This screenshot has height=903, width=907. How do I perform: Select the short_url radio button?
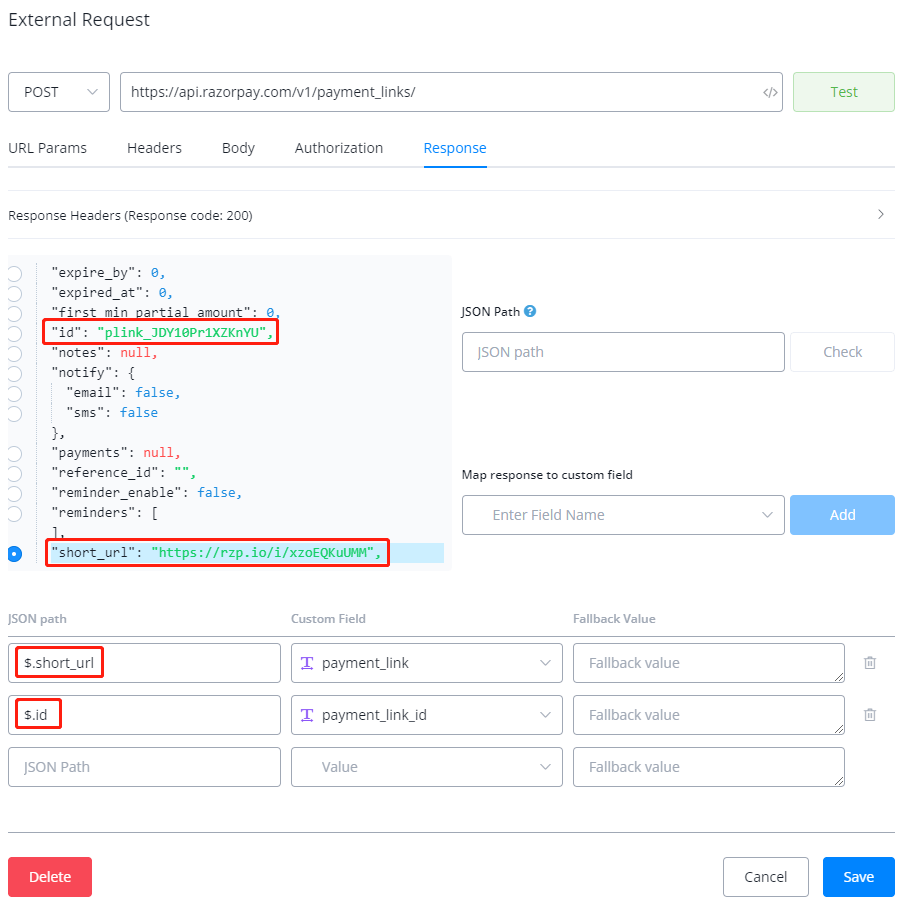[x=14, y=554]
